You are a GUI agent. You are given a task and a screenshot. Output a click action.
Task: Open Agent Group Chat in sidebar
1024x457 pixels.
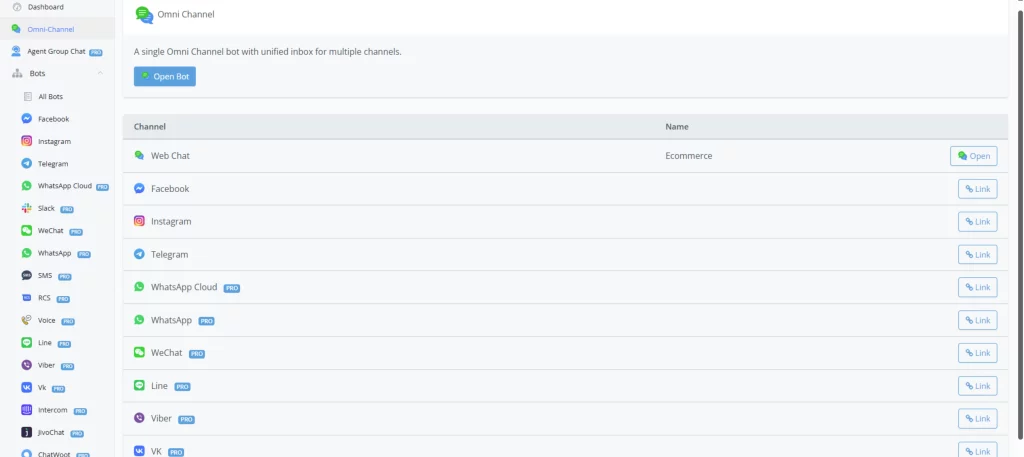[57, 52]
